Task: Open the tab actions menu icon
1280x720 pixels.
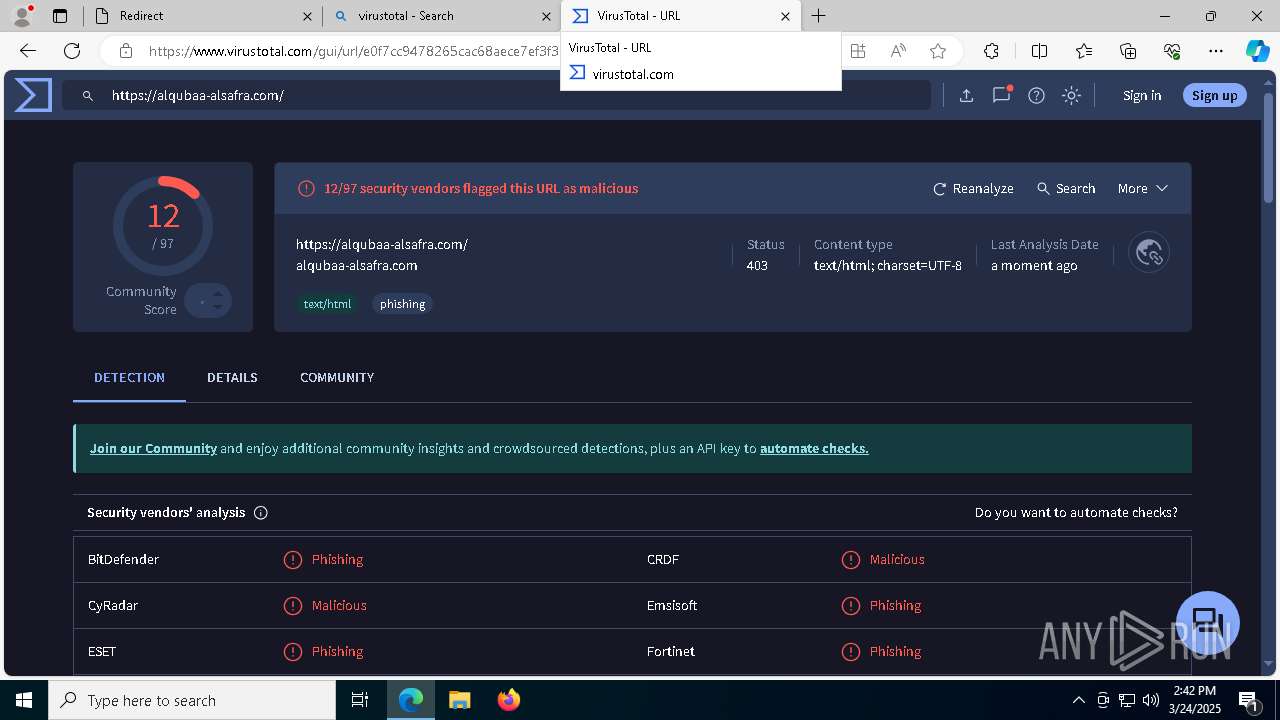Action: pyautogui.click(x=60, y=16)
